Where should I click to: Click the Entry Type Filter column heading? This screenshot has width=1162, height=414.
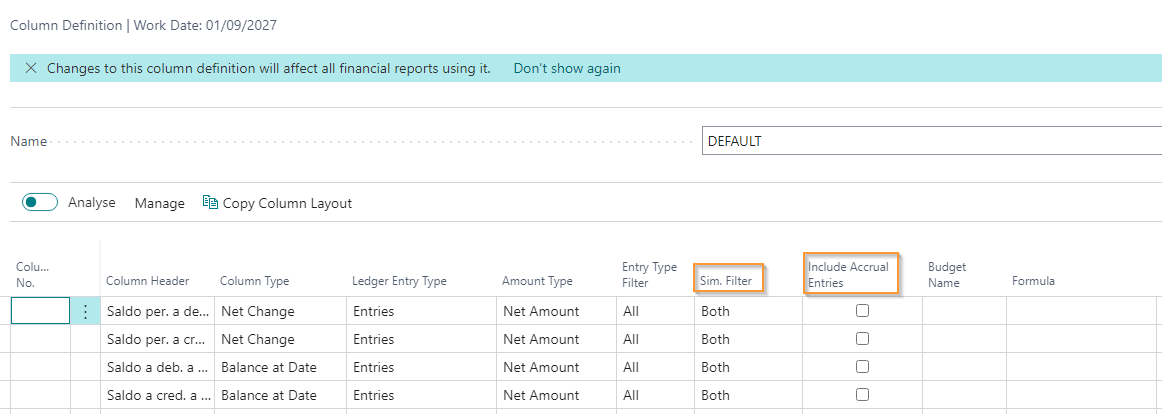[649, 274]
